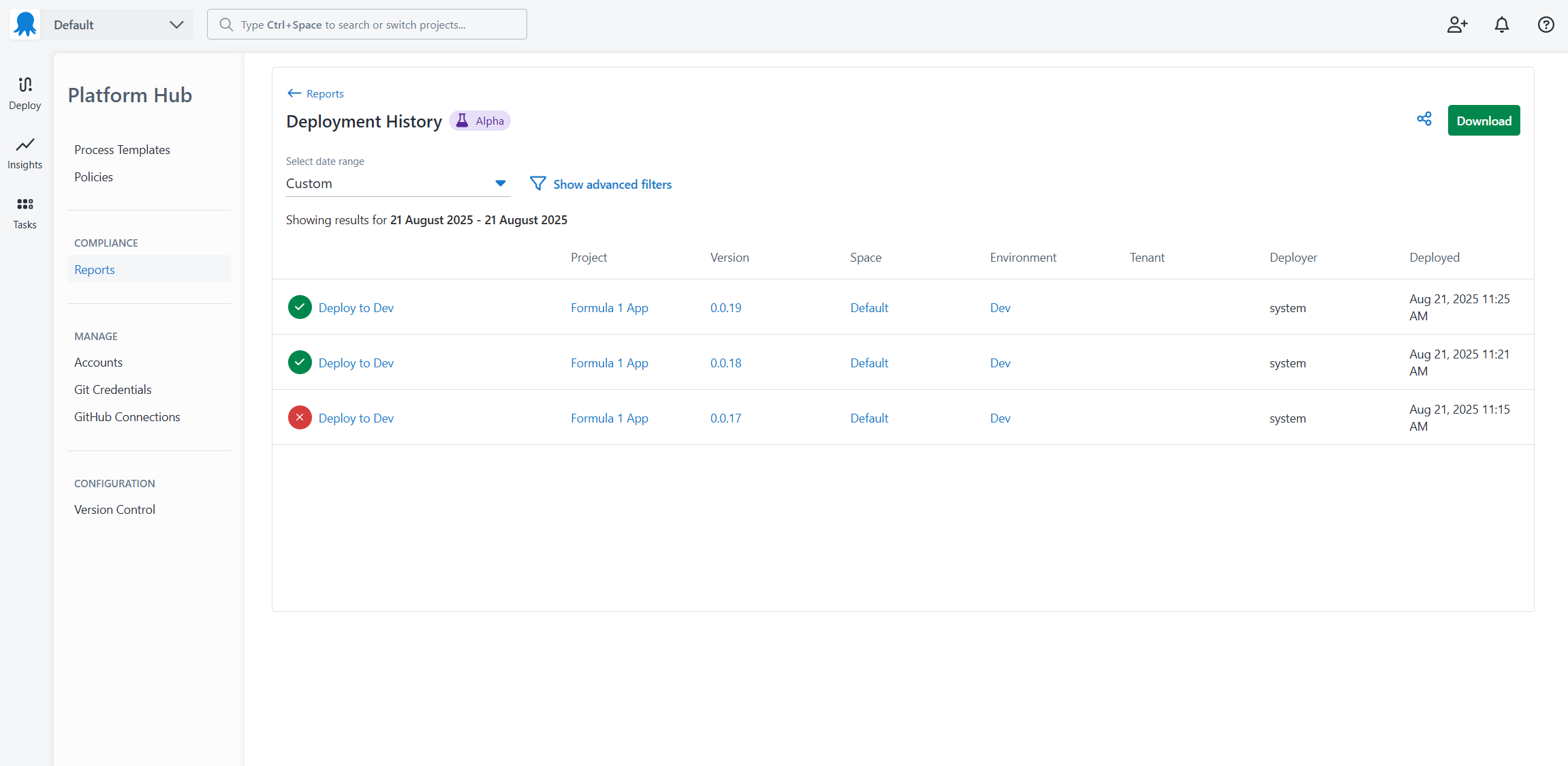Open Default space link in 0.0.19 row
Screen dimensions: 1568x766
869,307
